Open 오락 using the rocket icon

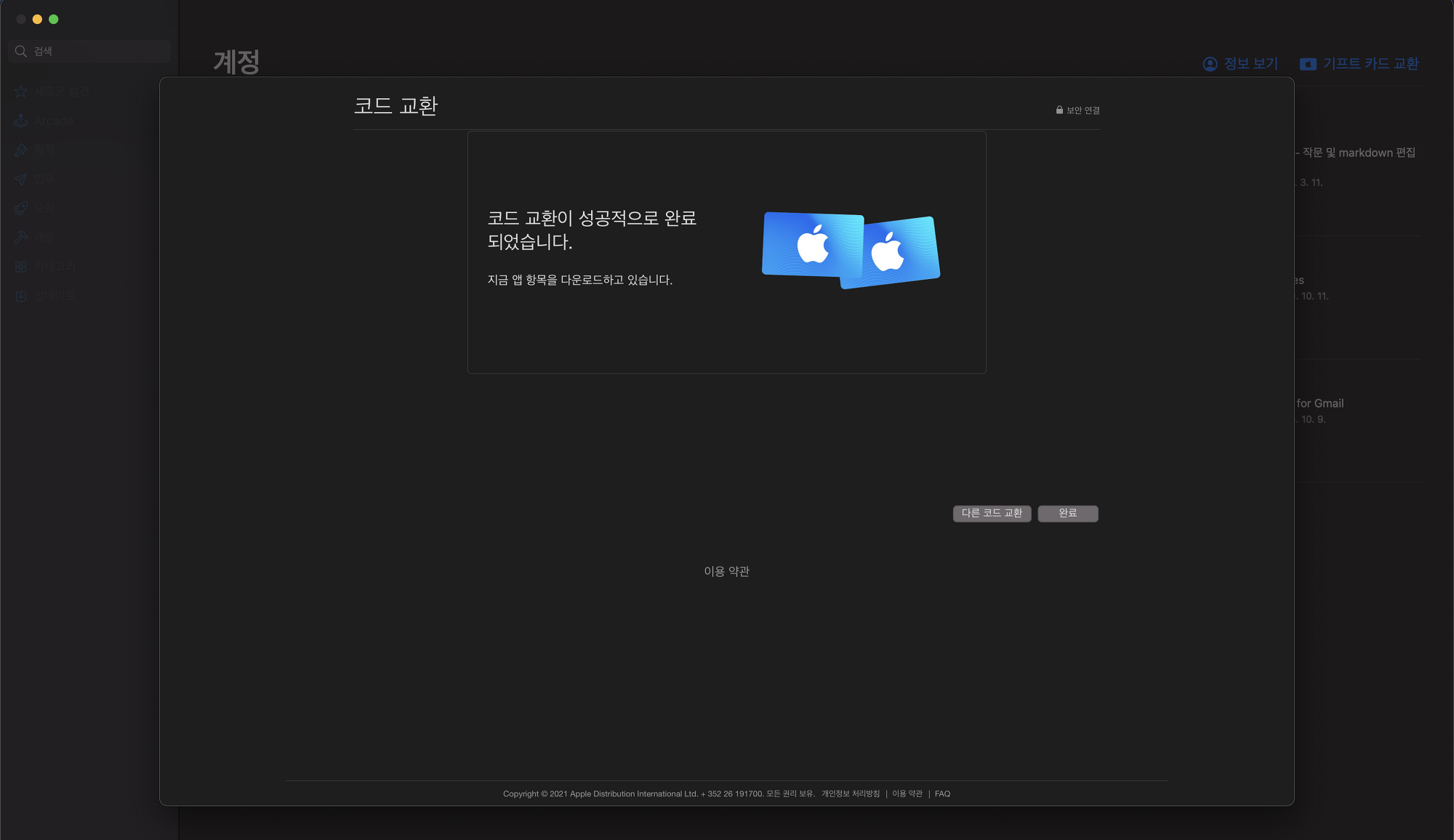21,208
